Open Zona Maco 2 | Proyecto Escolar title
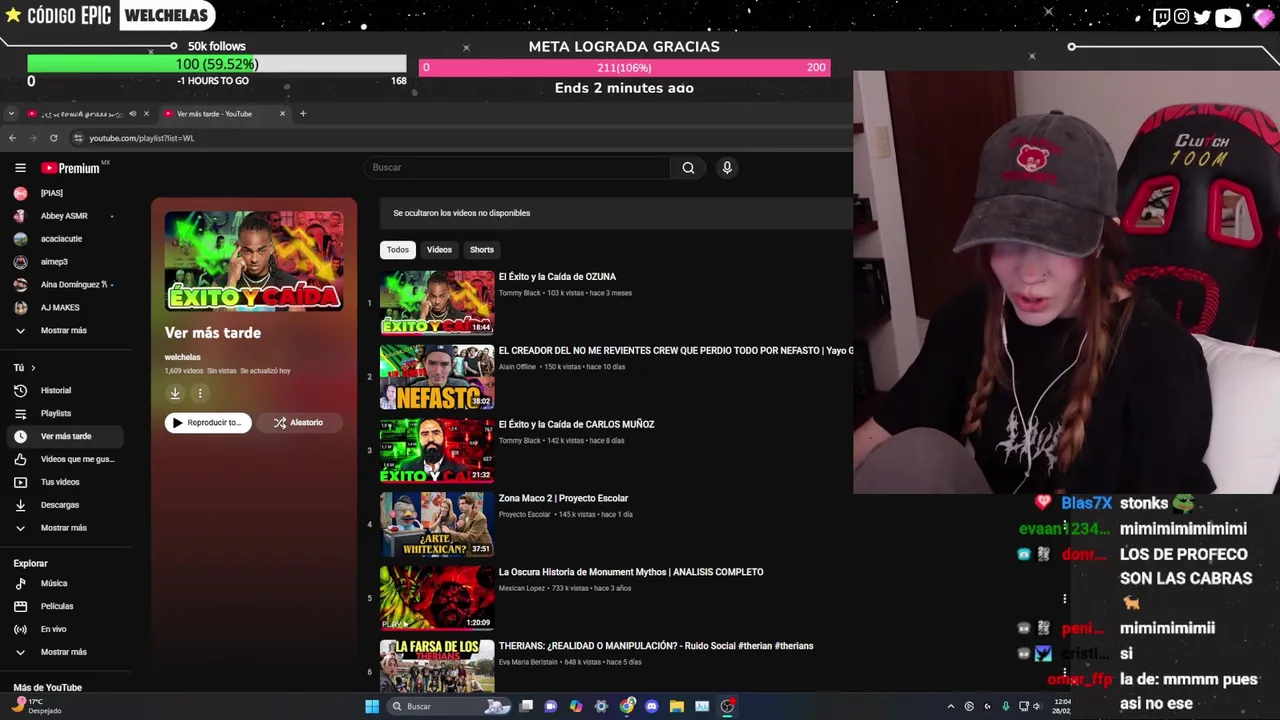 point(563,498)
